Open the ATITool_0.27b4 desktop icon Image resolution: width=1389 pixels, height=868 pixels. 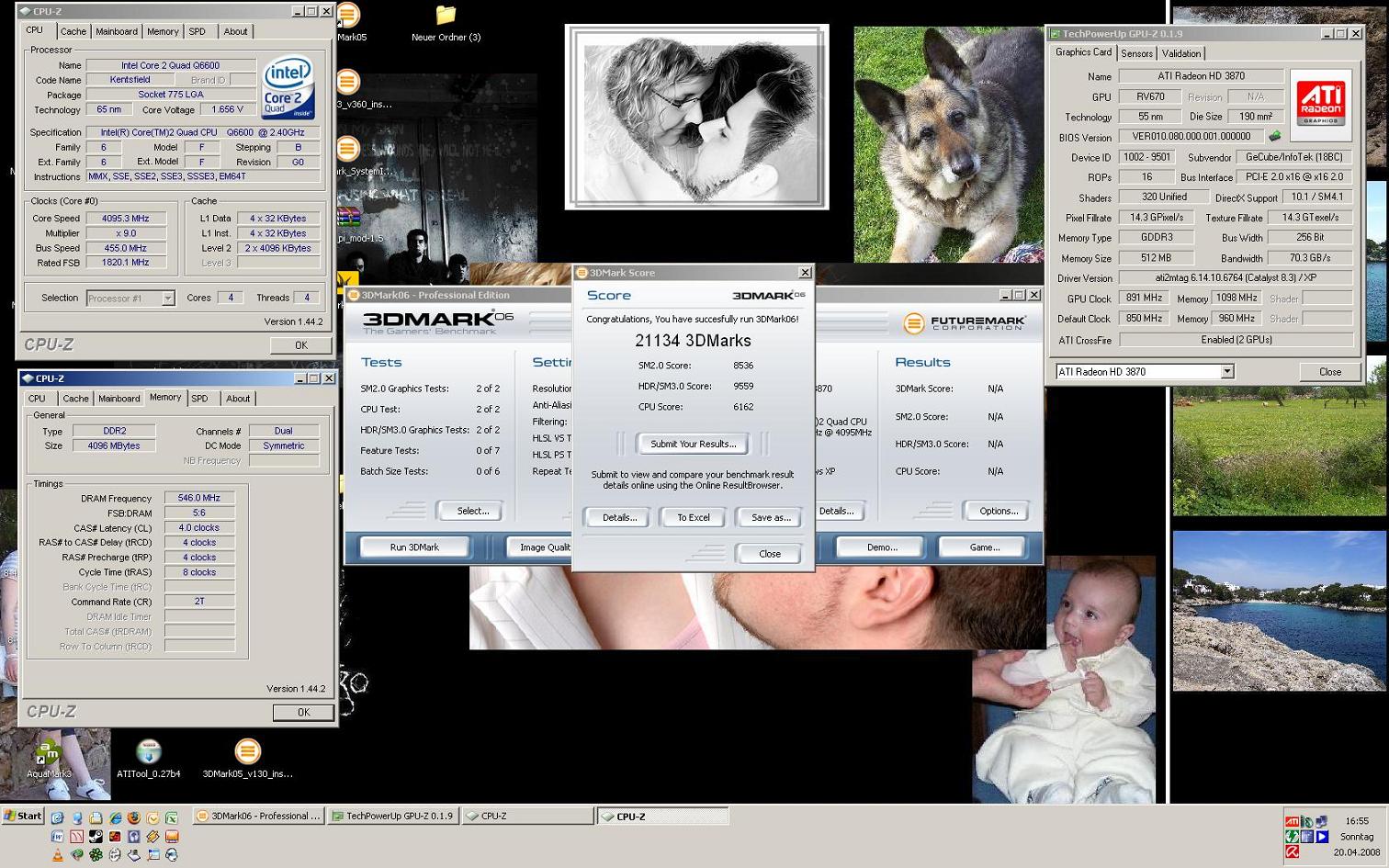click(148, 759)
